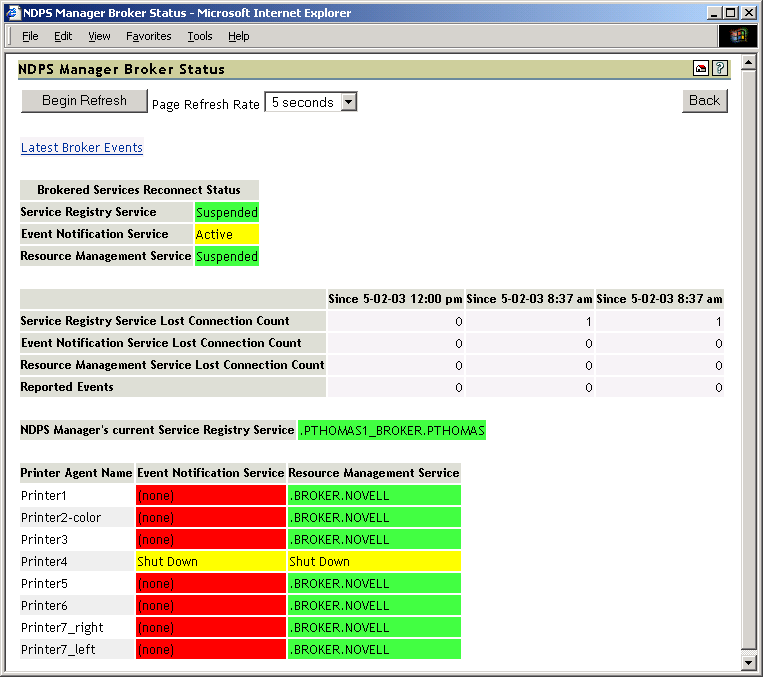Click Since 5-02-03 12:00 pm column header
This screenshot has height=677, width=763.
[395, 299]
